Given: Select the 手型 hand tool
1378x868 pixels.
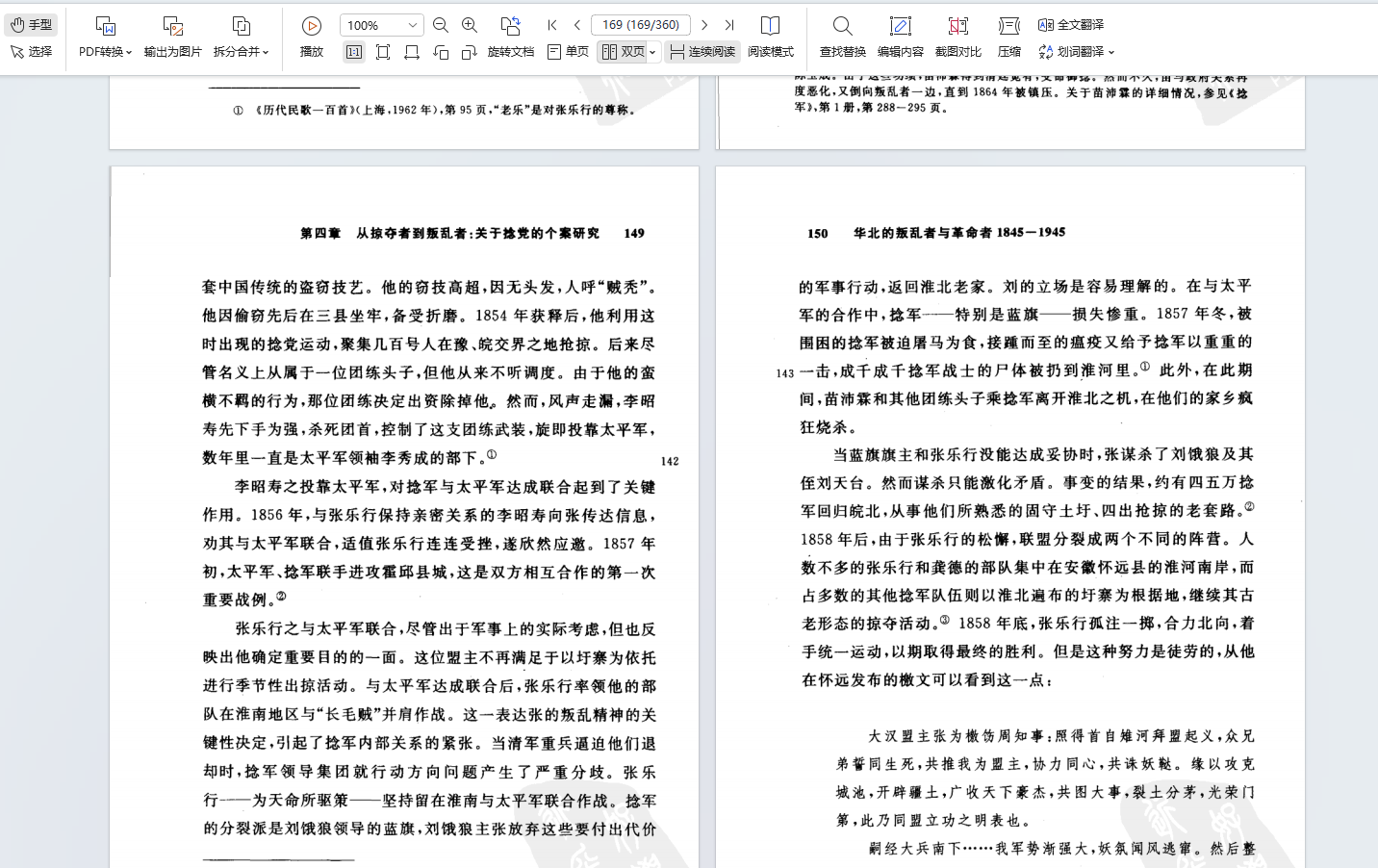Looking at the screenshot, I should click(32, 25).
